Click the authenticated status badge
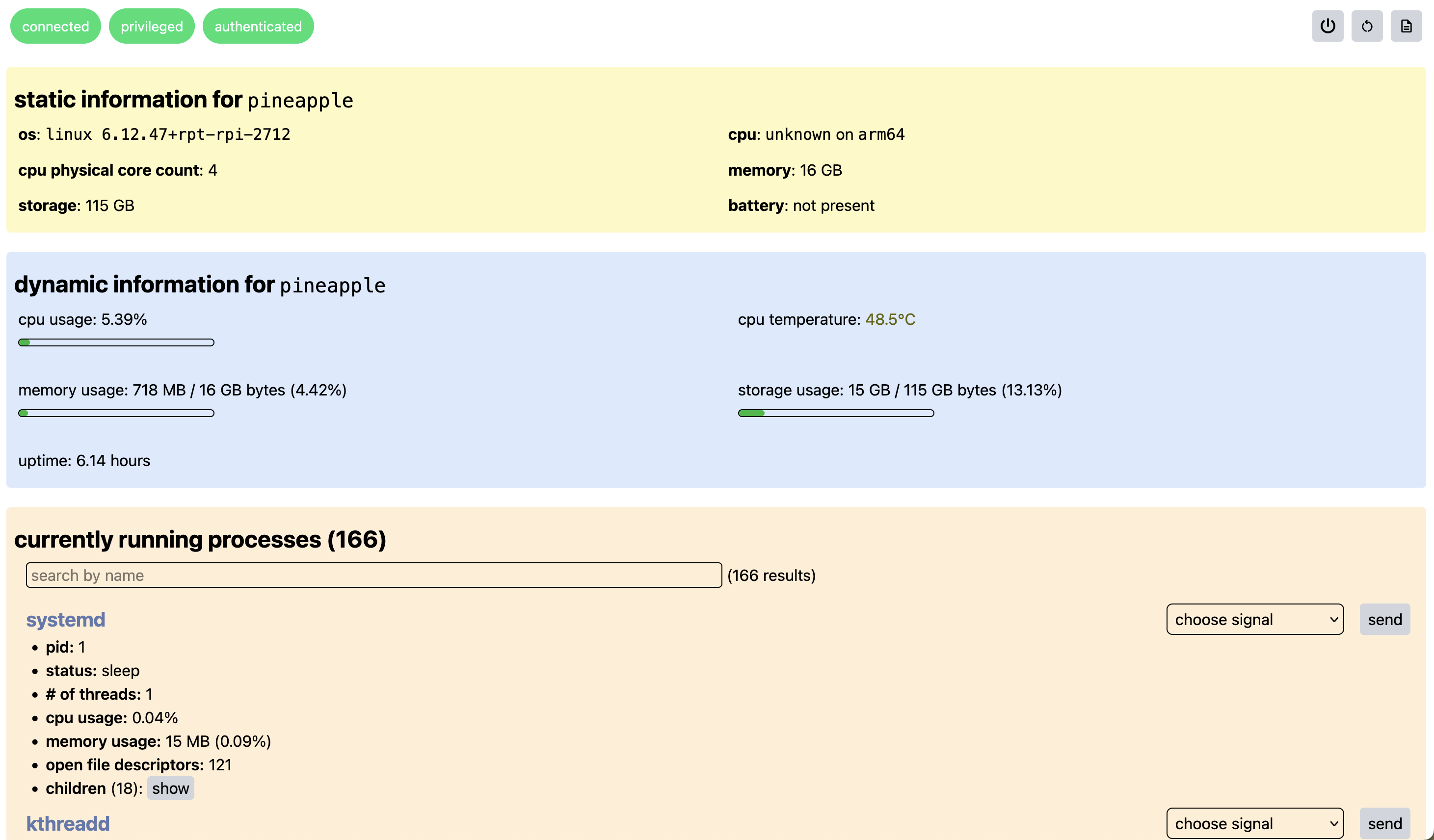 pos(258,26)
